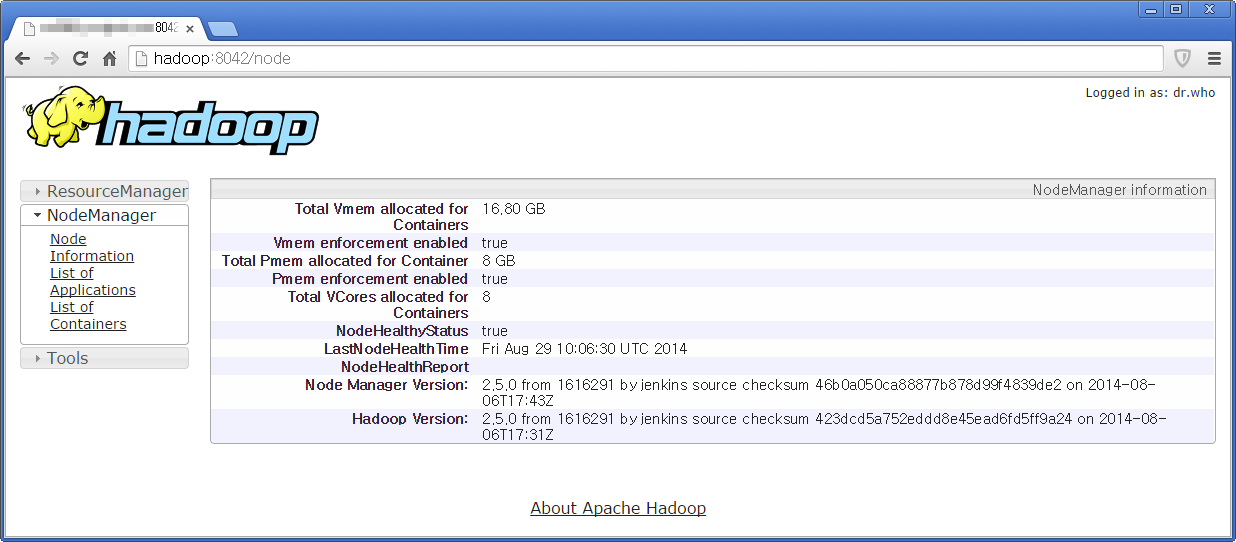Click the Vmem enforcement enabled label
1236x542 pixels.
(x=370, y=243)
